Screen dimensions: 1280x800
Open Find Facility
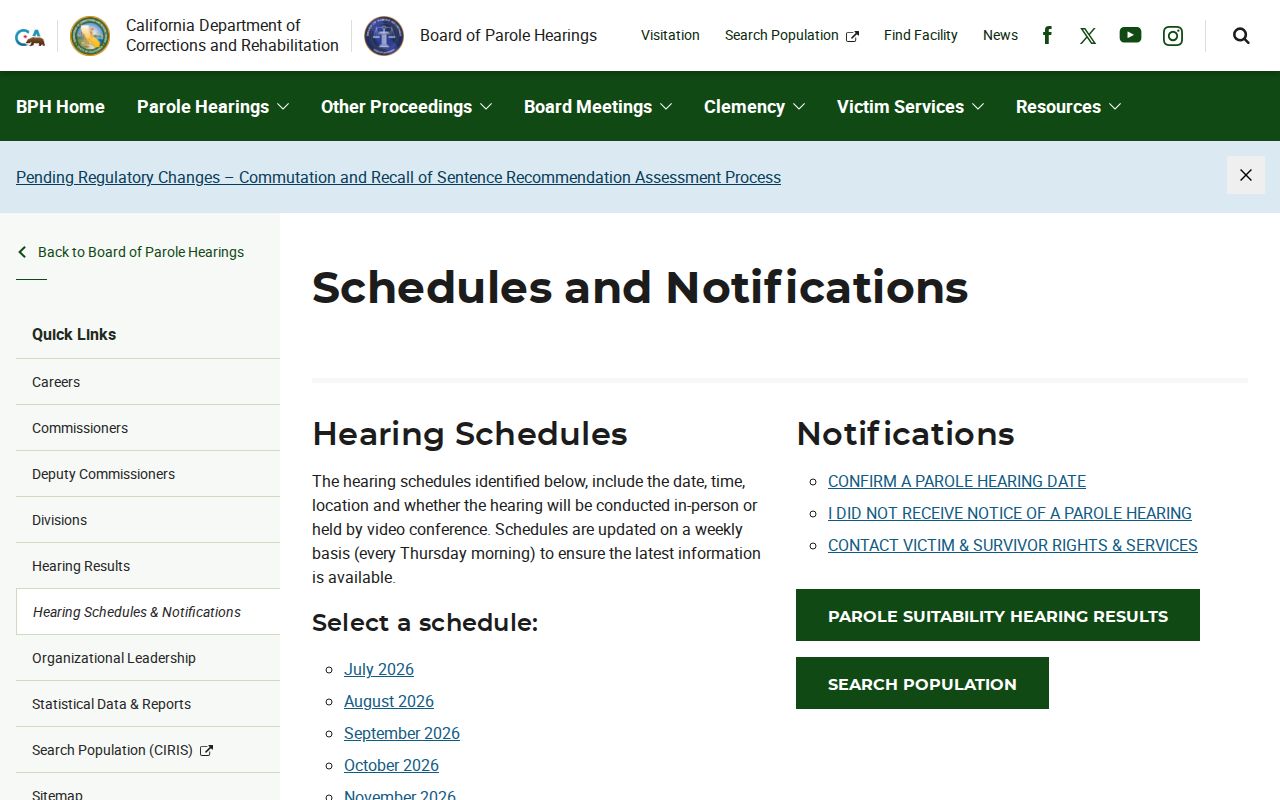point(920,35)
